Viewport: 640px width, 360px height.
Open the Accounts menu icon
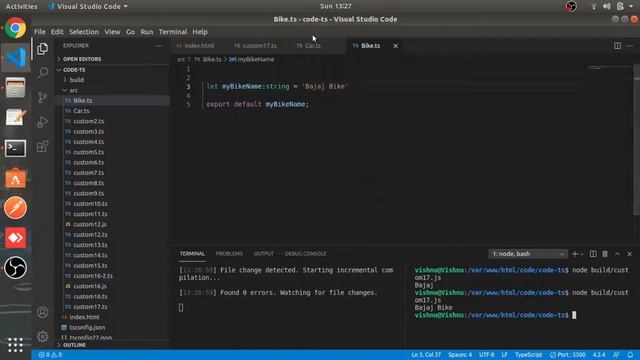pyautogui.click(x=42, y=312)
